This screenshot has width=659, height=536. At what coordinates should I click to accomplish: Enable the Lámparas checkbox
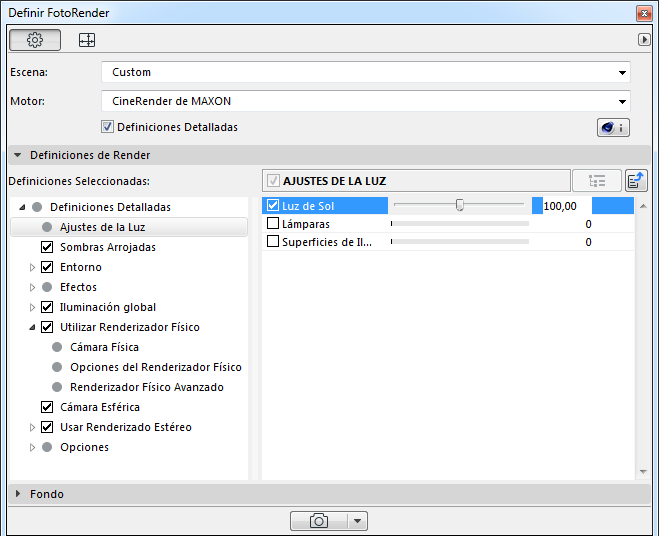tap(273, 223)
